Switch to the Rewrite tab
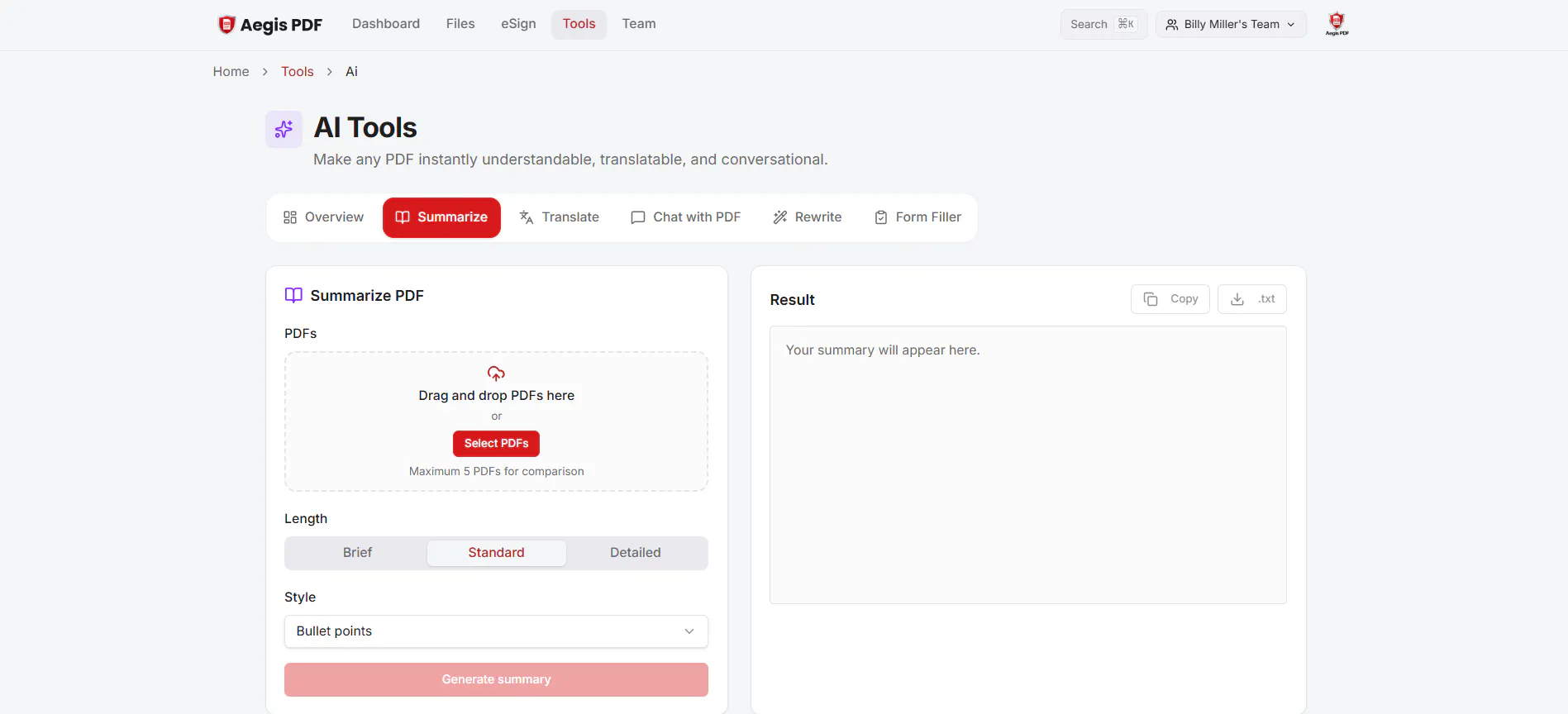Image resolution: width=1568 pixels, height=714 pixels. pyautogui.click(x=807, y=217)
